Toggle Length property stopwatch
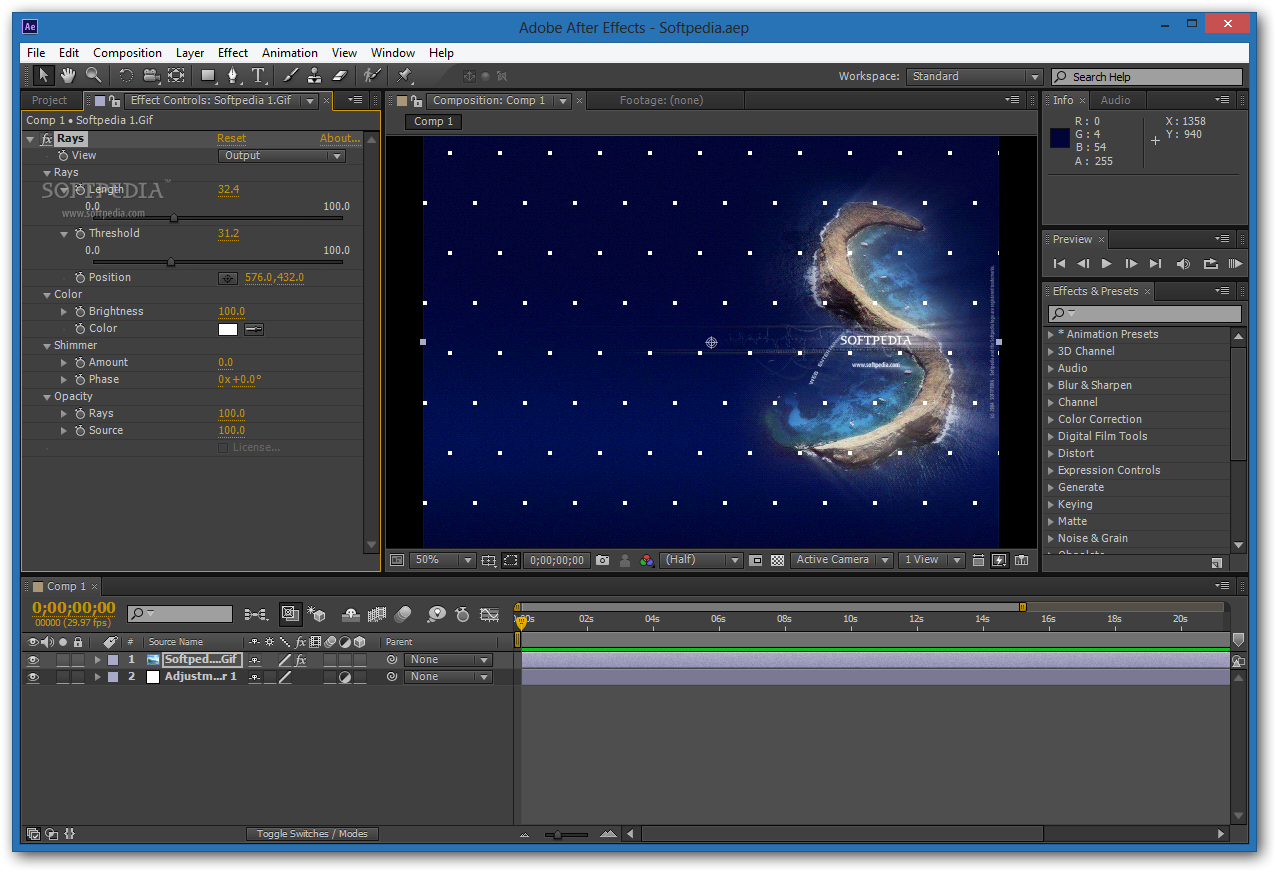The height and width of the screenshot is (872, 1277). [x=80, y=189]
